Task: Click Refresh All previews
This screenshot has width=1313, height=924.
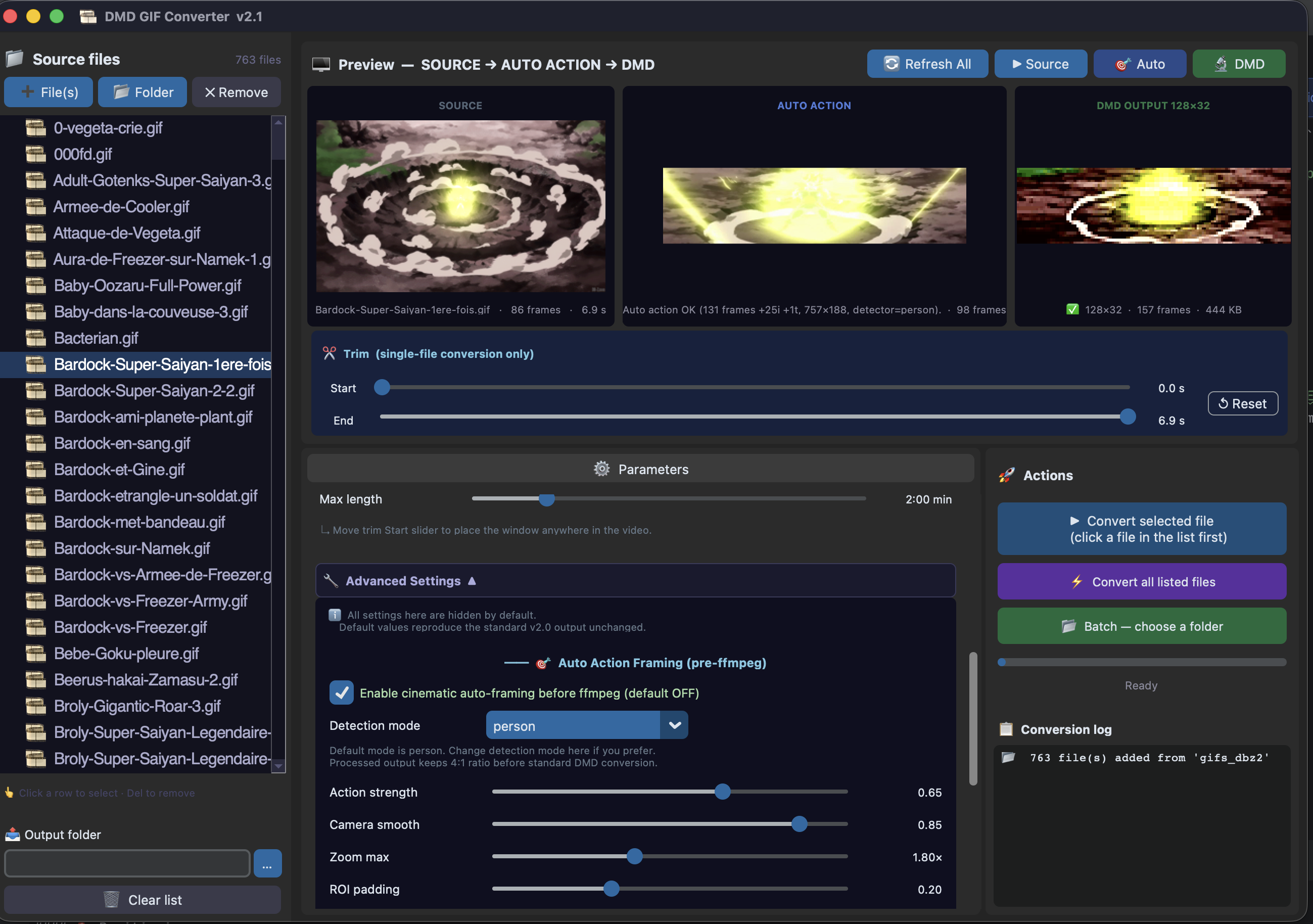Action: [927, 64]
